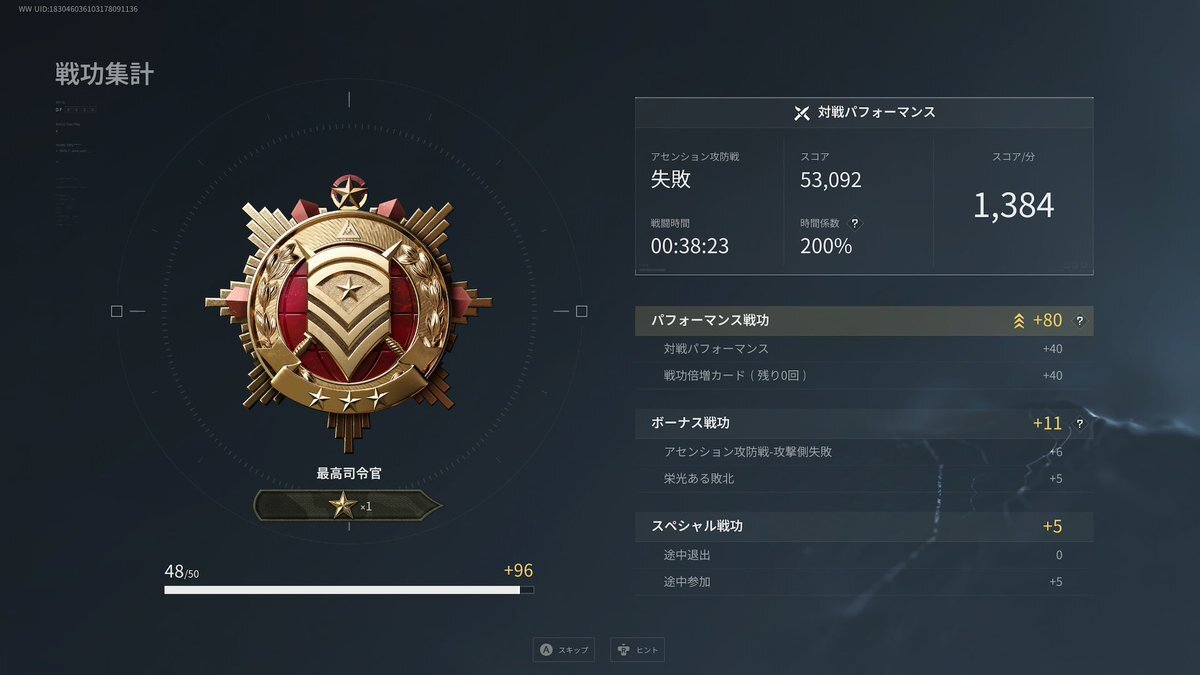The width and height of the screenshot is (1200, 675).
Task: Click the gold star ×1 badge
Action: (348, 506)
